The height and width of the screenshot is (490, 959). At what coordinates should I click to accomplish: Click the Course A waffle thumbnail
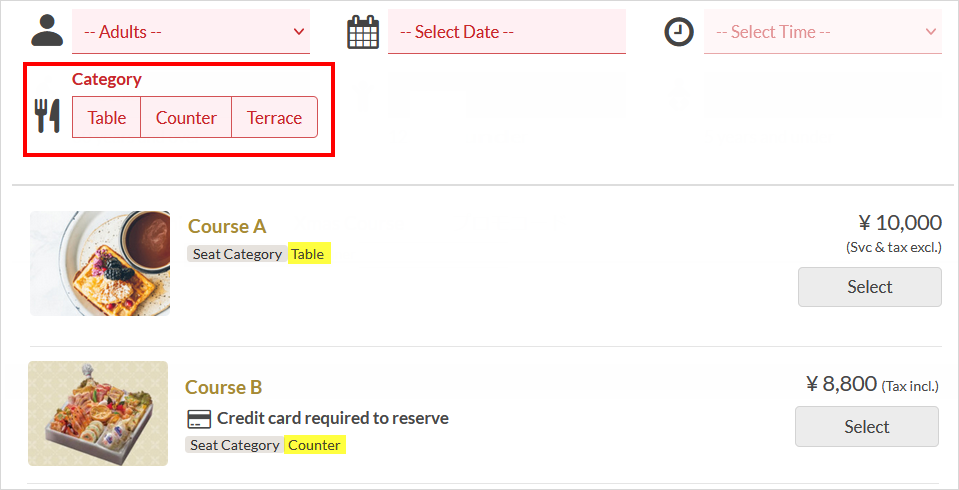tap(100, 263)
